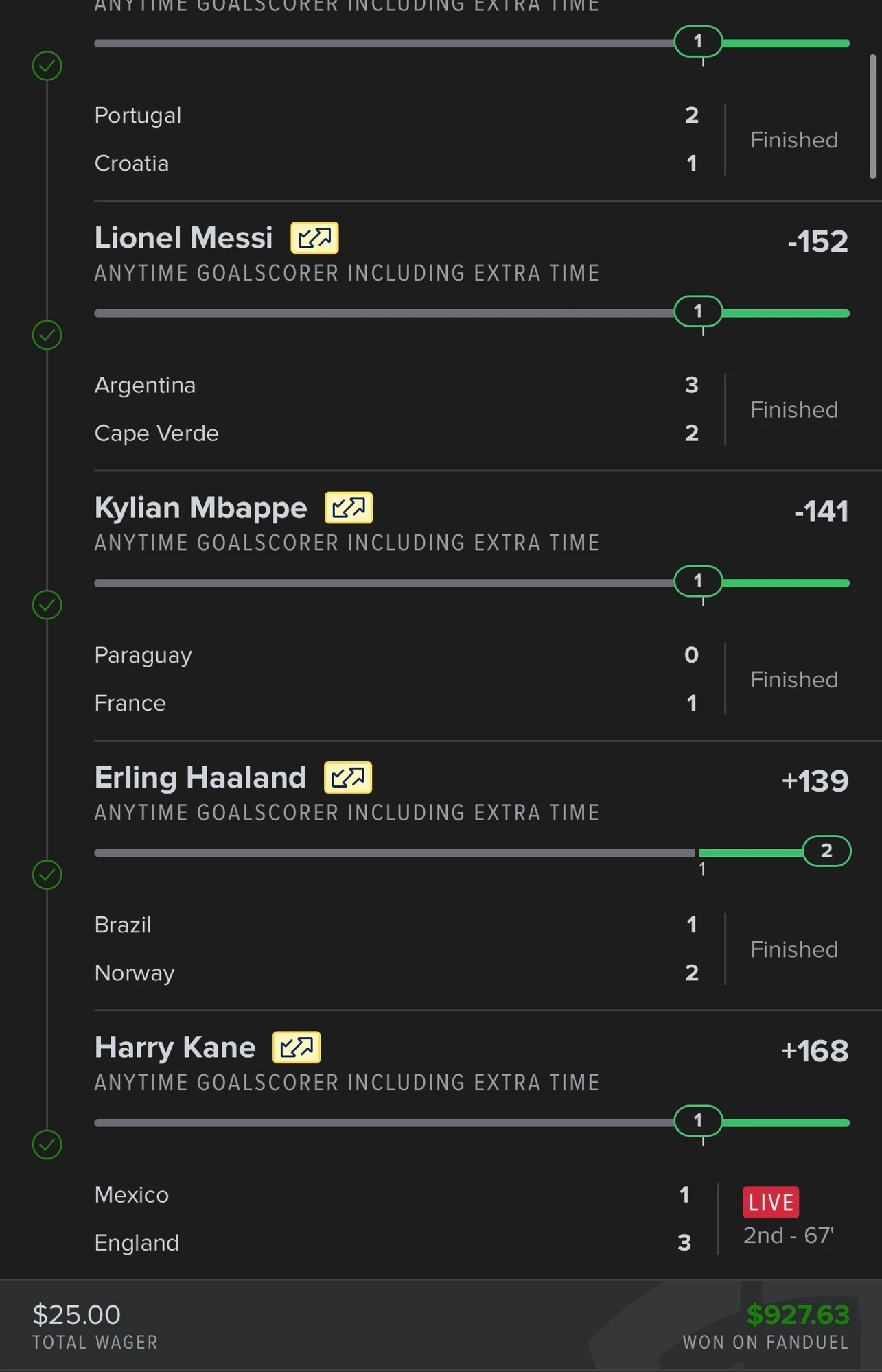Tap Harry Kane's goal progress marker
The width and height of the screenshot is (882, 1372).
(698, 1121)
